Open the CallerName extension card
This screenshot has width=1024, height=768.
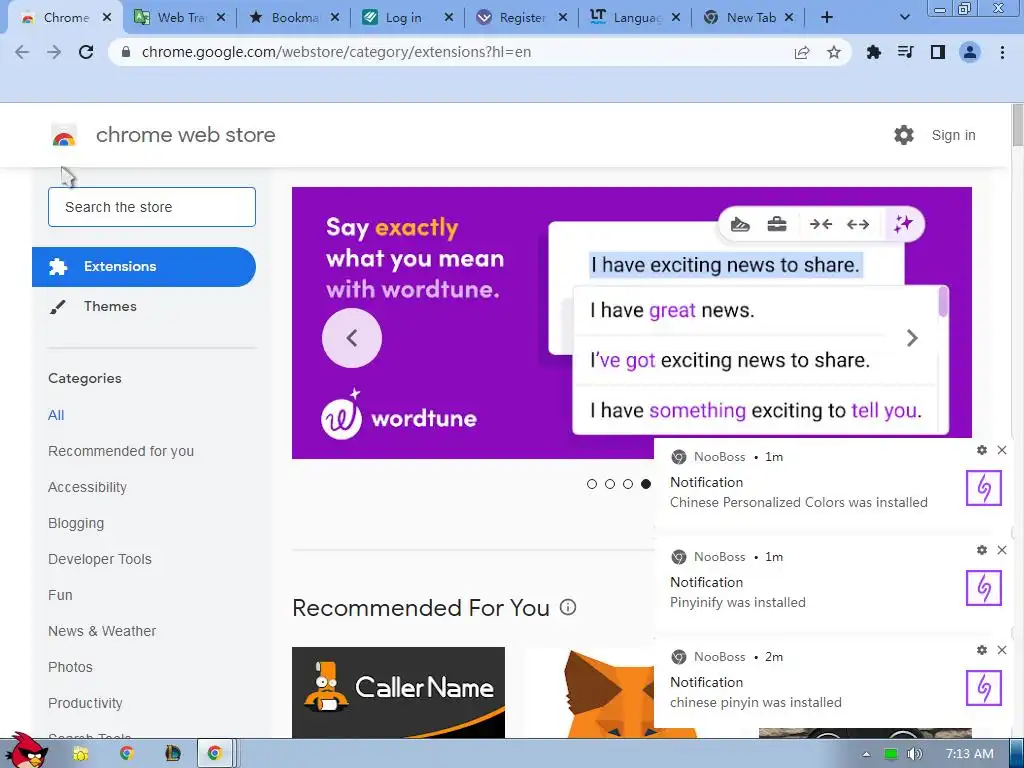[398, 692]
